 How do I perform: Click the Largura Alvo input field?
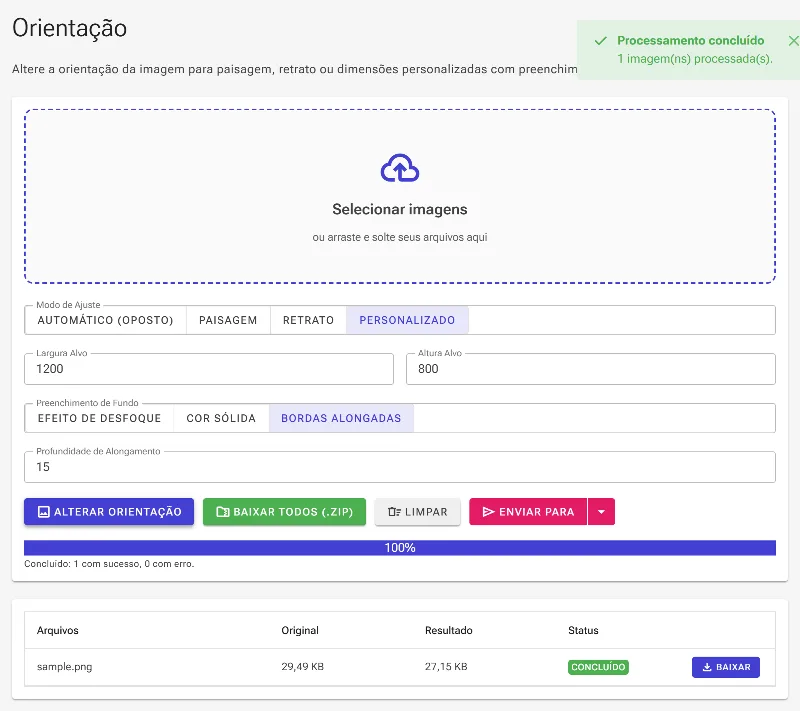point(209,369)
